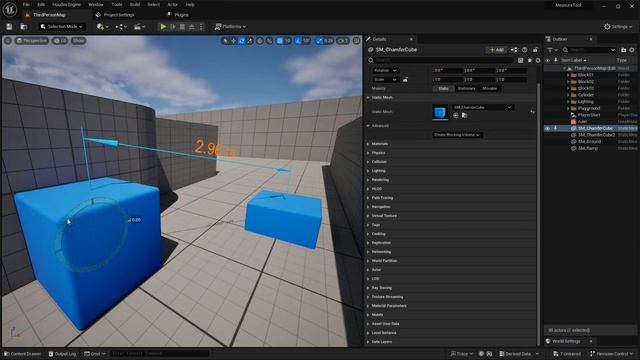The height and width of the screenshot is (360, 640).
Task: Open the Details property matrix grid icon
Action: [x=520, y=60]
